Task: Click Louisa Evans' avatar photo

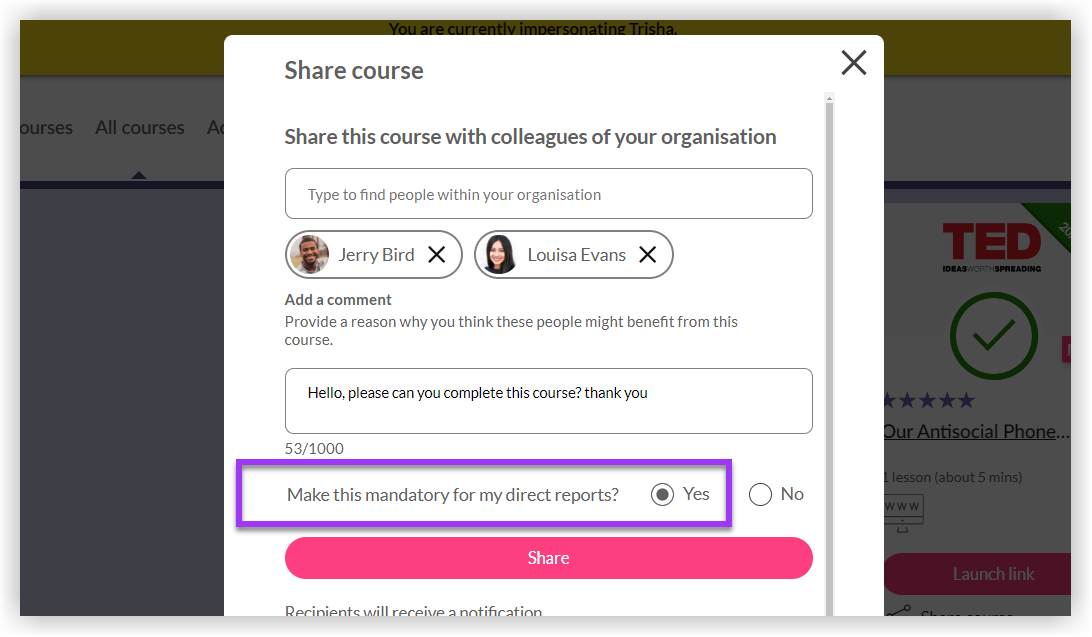Action: tap(500, 255)
